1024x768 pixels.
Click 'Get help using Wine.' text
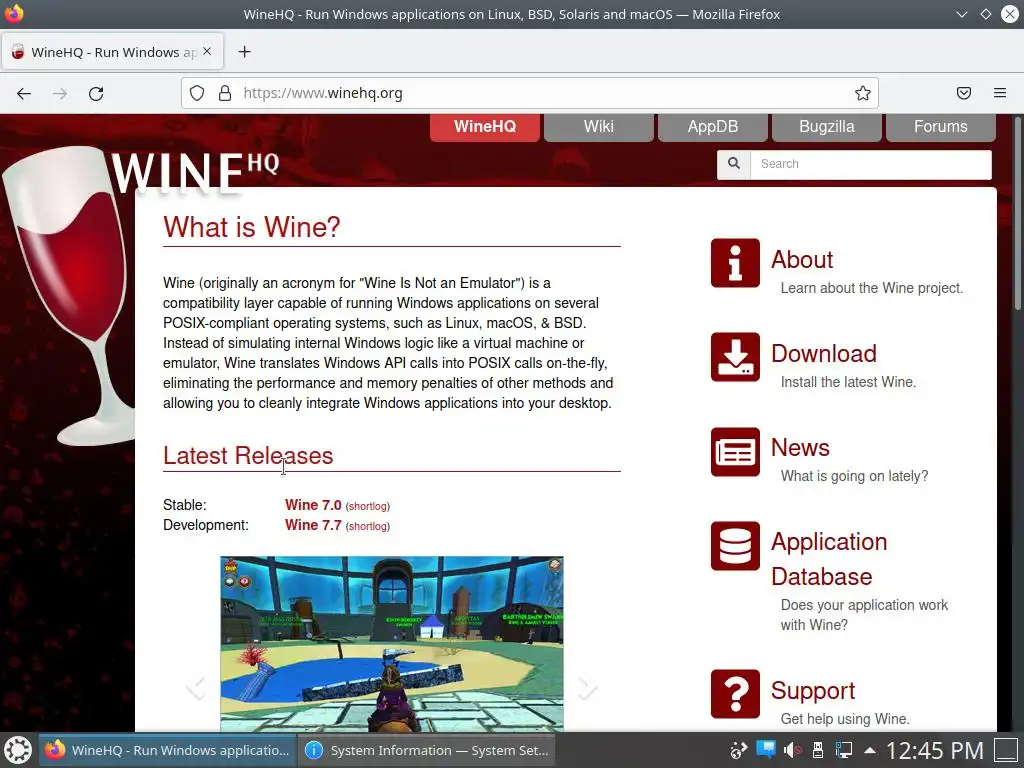pos(844,719)
